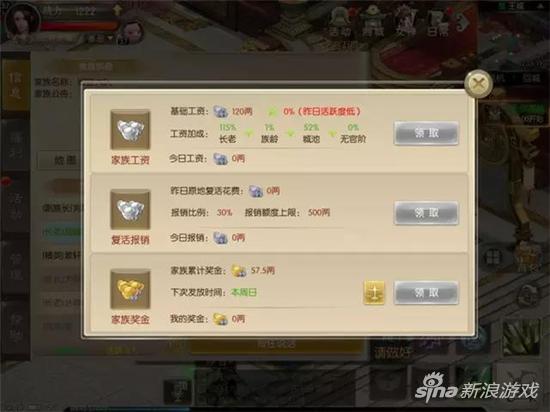Claim the 复活报销 reimbursement with 领取

[x=426, y=212]
